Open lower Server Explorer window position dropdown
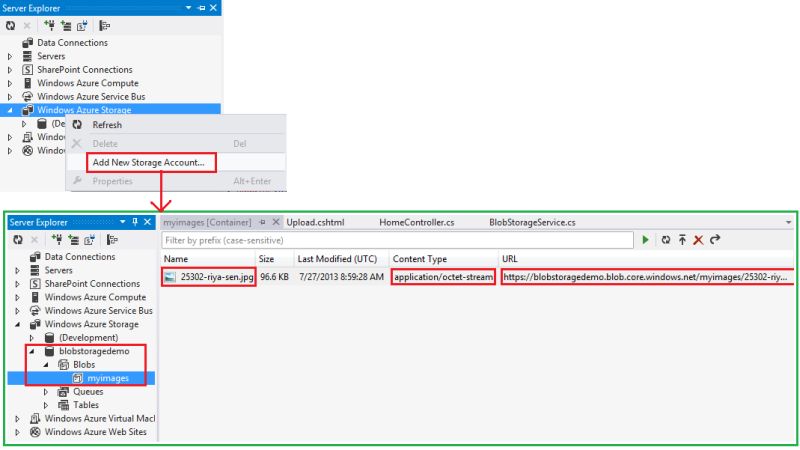Image resolution: width=800 pixels, height=450 pixels. pos(122,222)
